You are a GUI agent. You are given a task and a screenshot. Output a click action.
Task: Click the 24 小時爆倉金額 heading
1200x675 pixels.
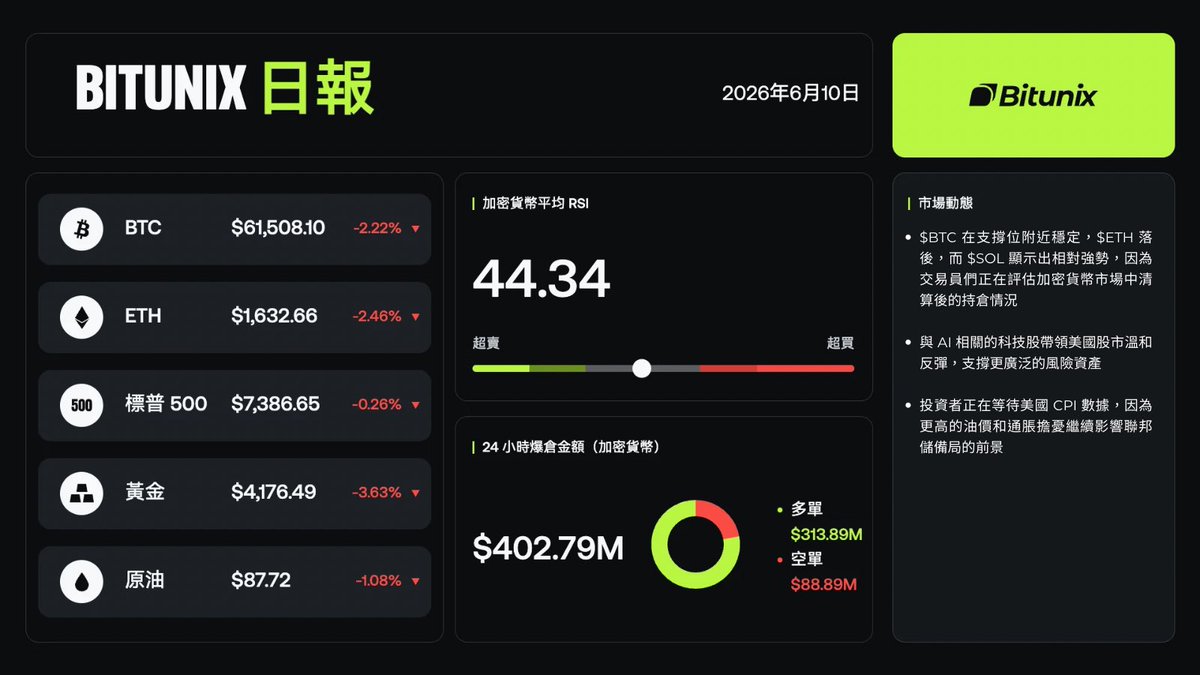[571, 447]
